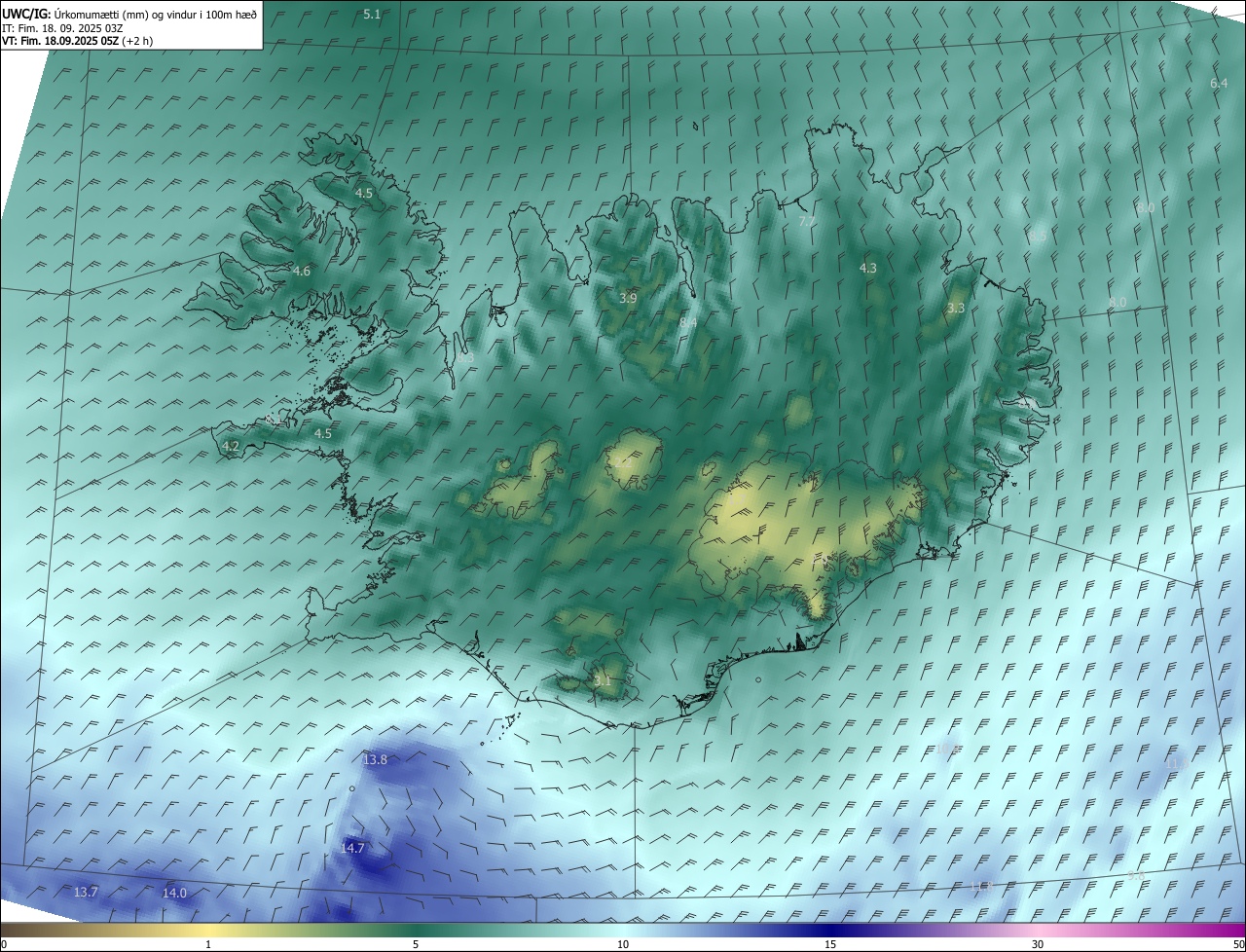Click the 9.8 value label
The width and height of the screenshot is (1246, 952).
1136,876
